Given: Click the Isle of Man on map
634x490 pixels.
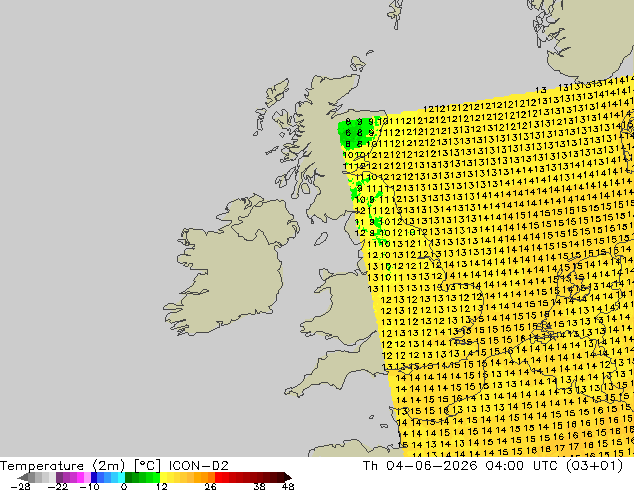Looking at the screenshot, I should tap(321, 239).
